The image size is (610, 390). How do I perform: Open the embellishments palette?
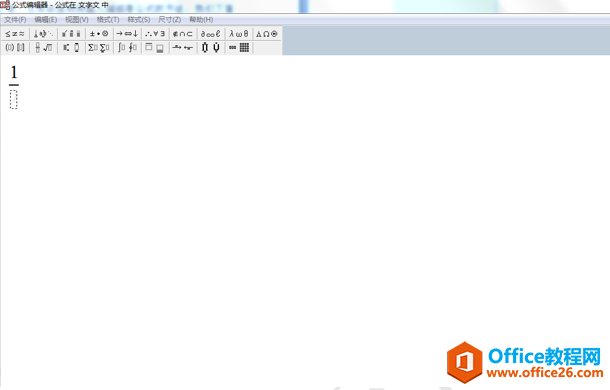[71, 34]
